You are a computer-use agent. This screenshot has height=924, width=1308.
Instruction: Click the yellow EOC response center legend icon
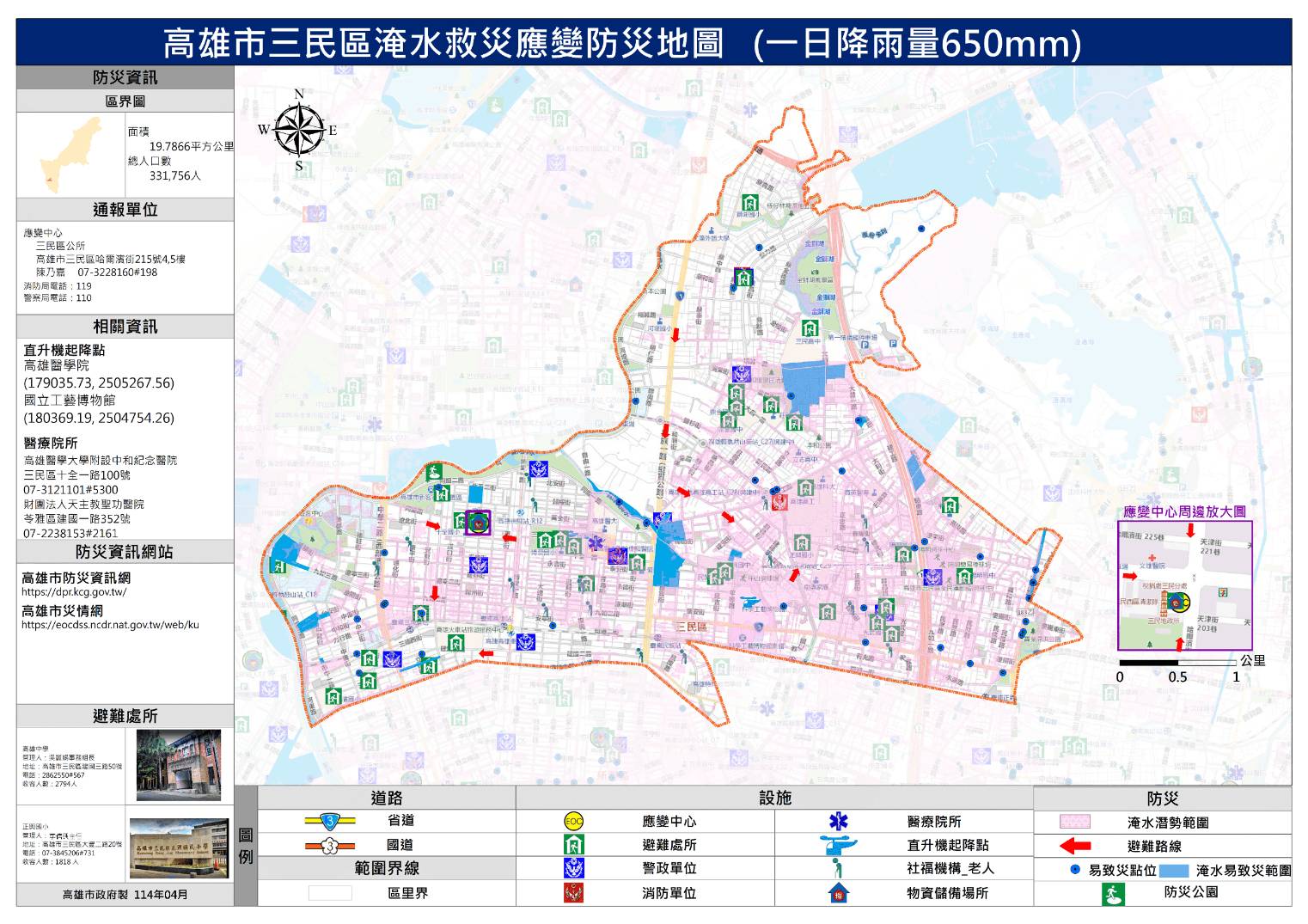point(573,822)
